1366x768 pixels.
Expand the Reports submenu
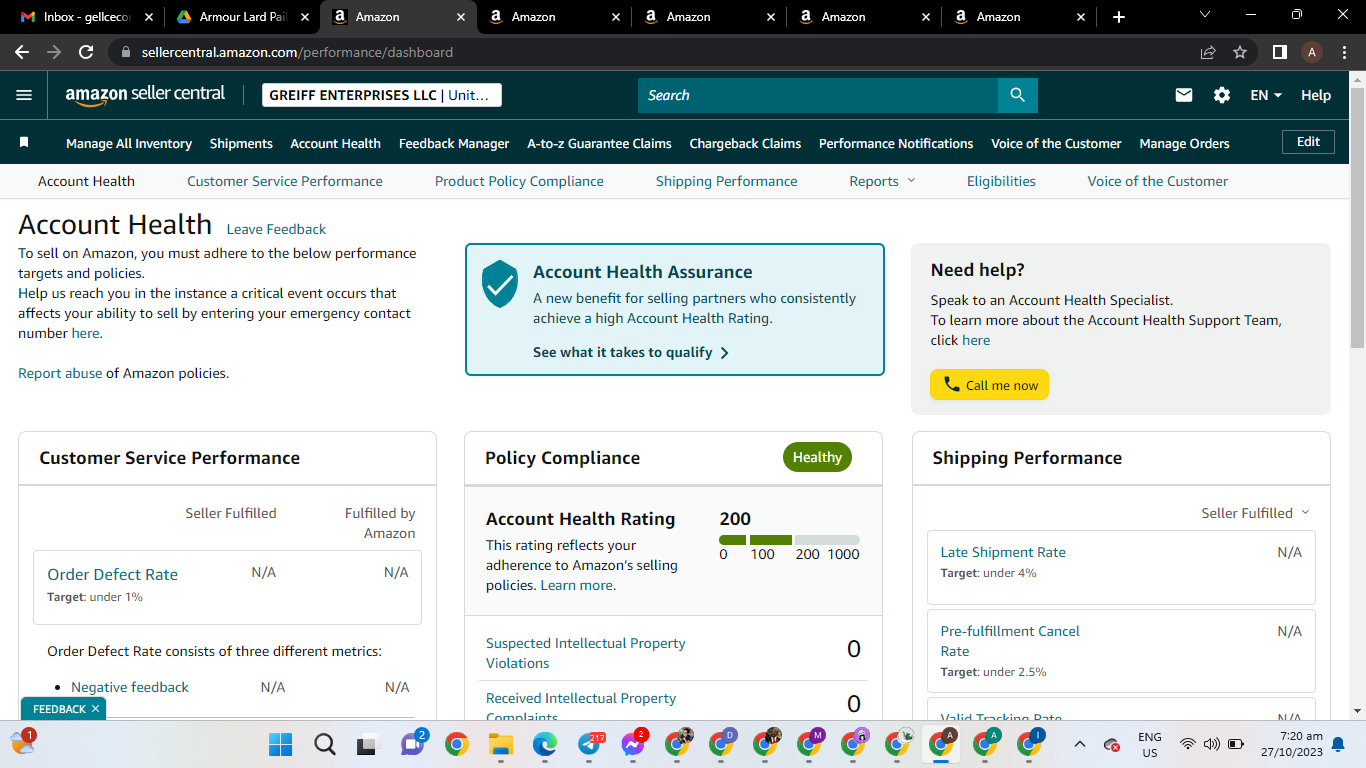[882, 181]
